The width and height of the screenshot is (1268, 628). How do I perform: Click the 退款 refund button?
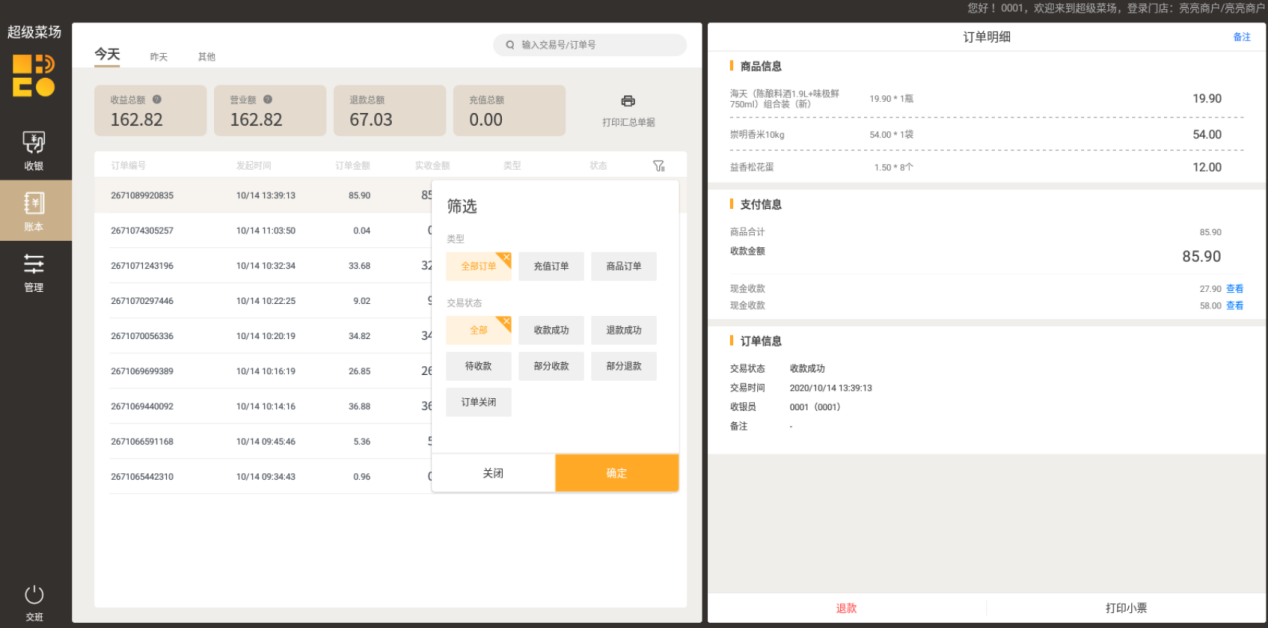coord(847,608)
